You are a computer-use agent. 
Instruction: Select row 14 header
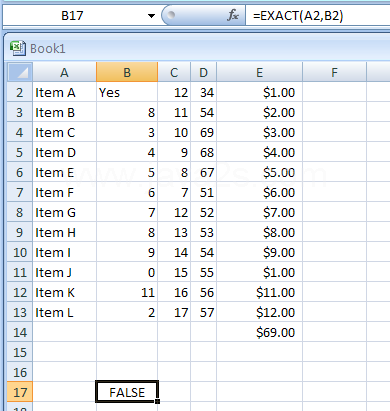[x=20, y=332]
